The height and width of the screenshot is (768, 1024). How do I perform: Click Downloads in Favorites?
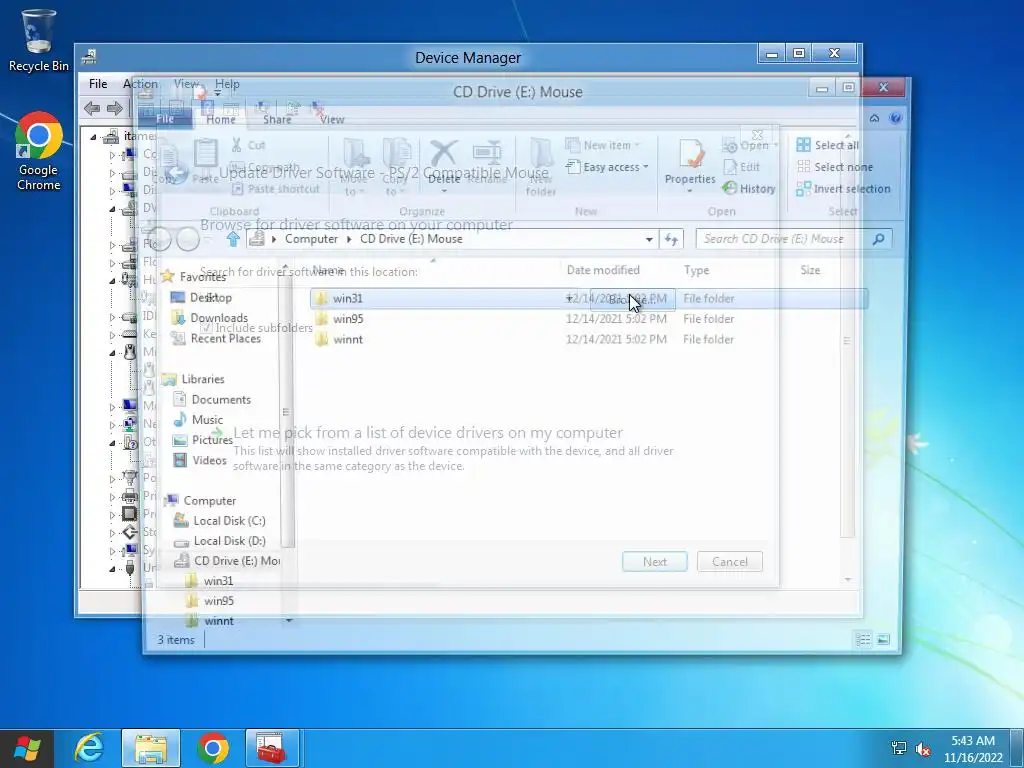(219, 318)
